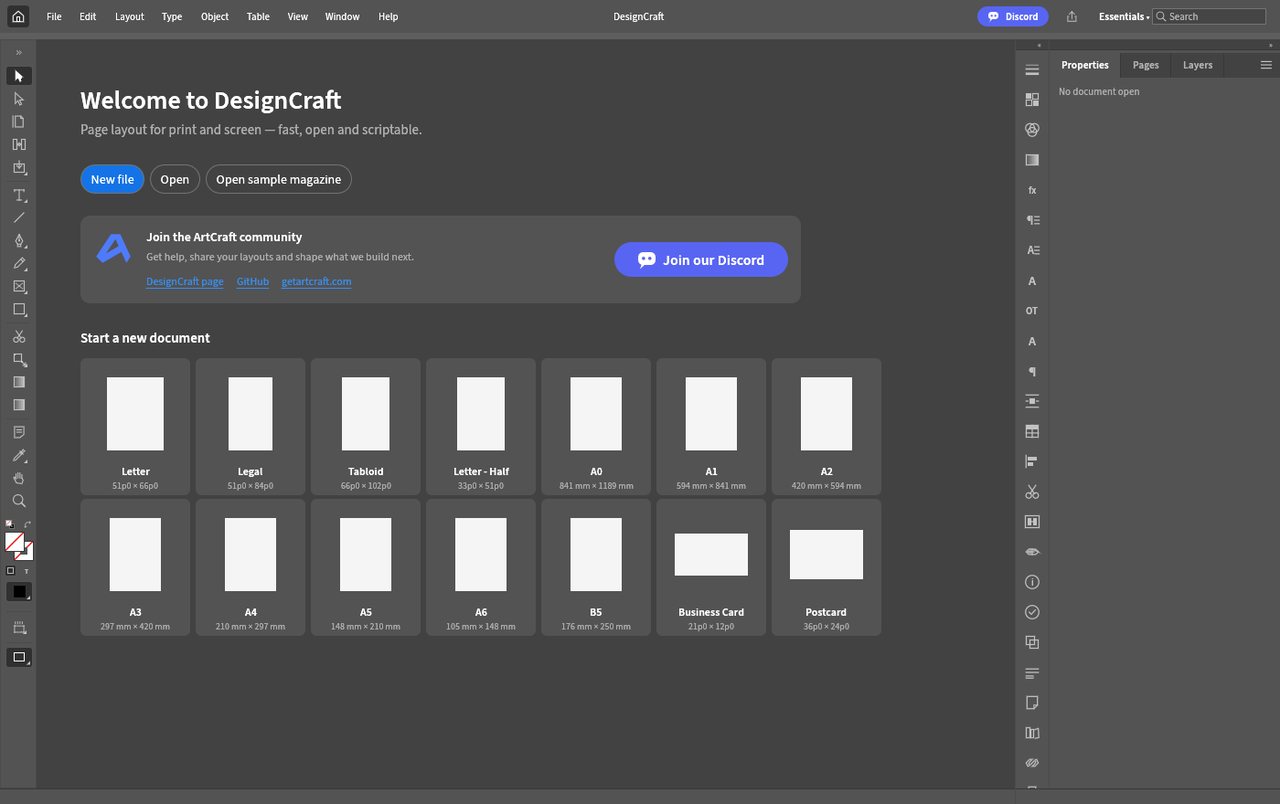
Task: Click the share/export icon beside Discord
Action: click(1072, 17)
